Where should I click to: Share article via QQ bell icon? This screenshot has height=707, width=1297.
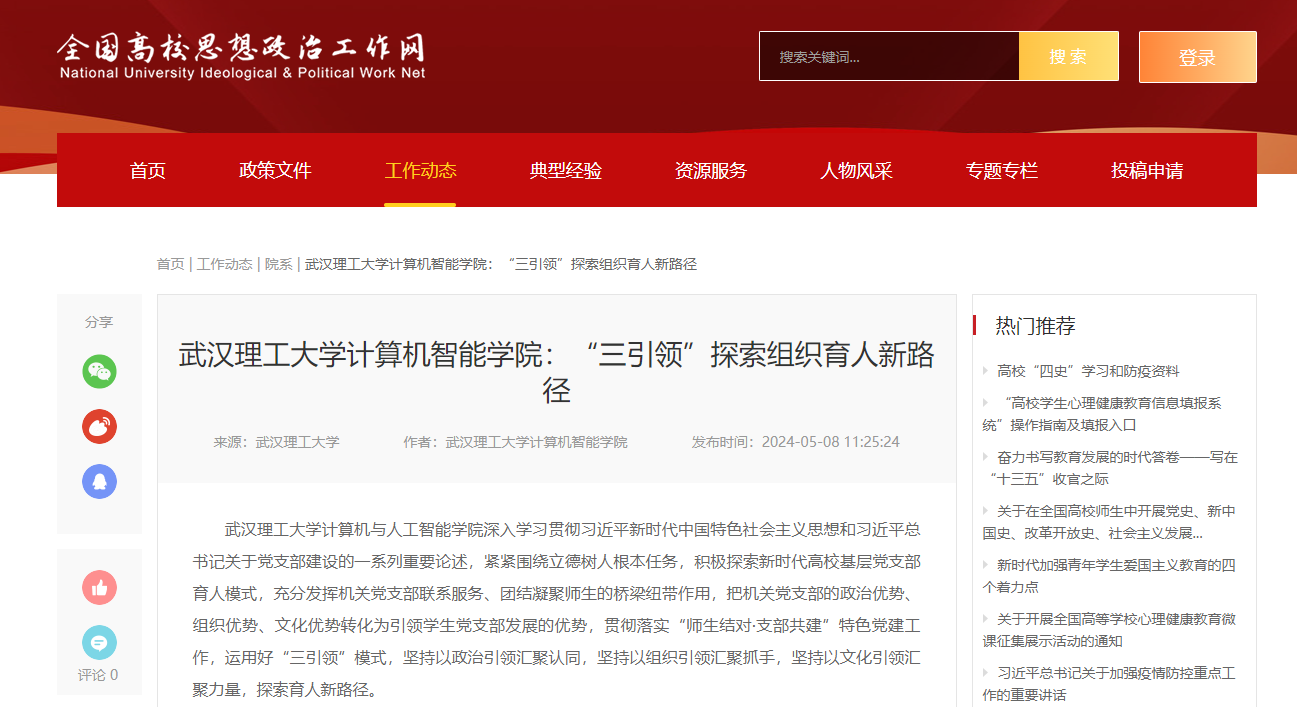99,481
